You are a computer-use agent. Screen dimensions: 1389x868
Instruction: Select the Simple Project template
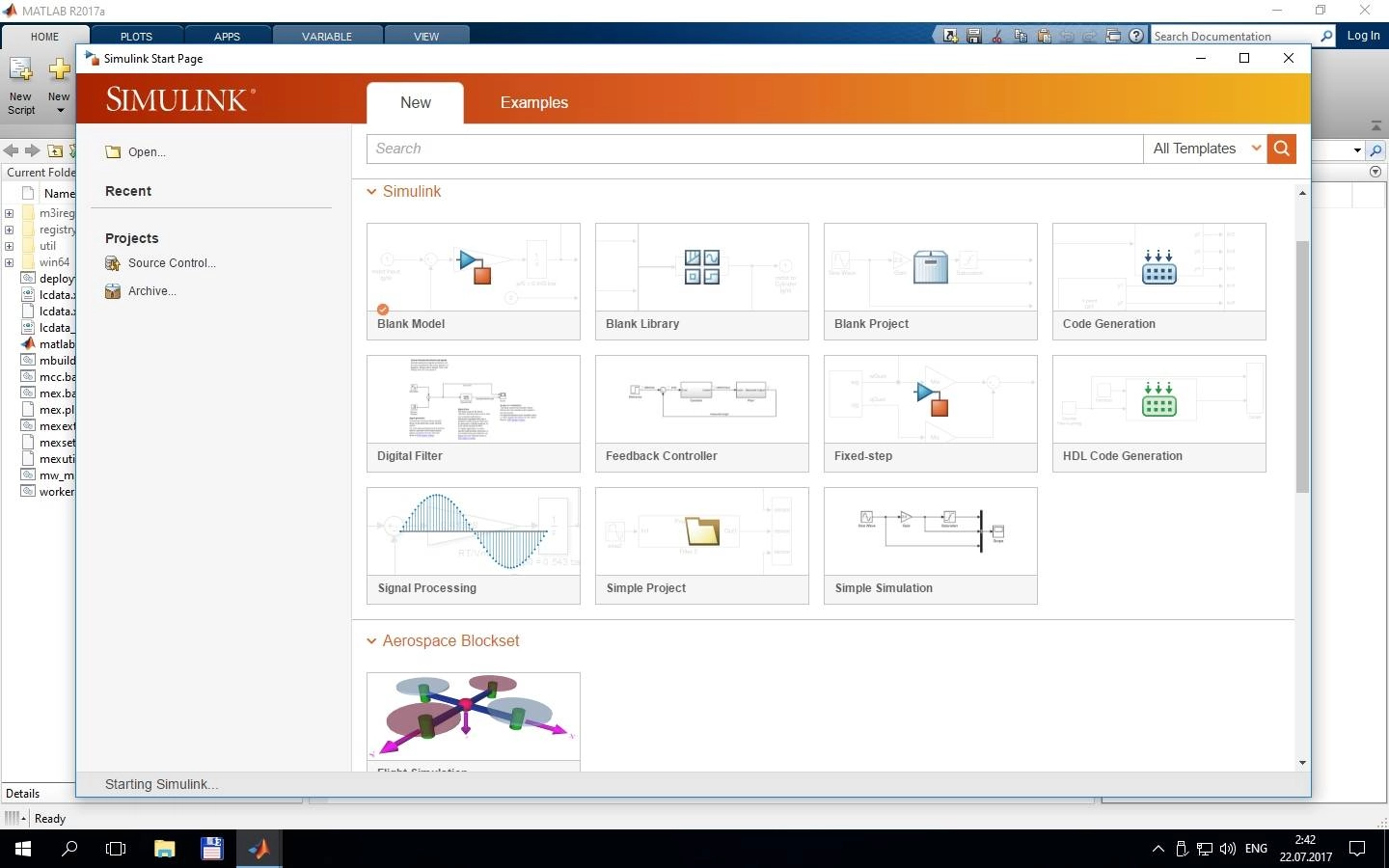coord(702,546)
